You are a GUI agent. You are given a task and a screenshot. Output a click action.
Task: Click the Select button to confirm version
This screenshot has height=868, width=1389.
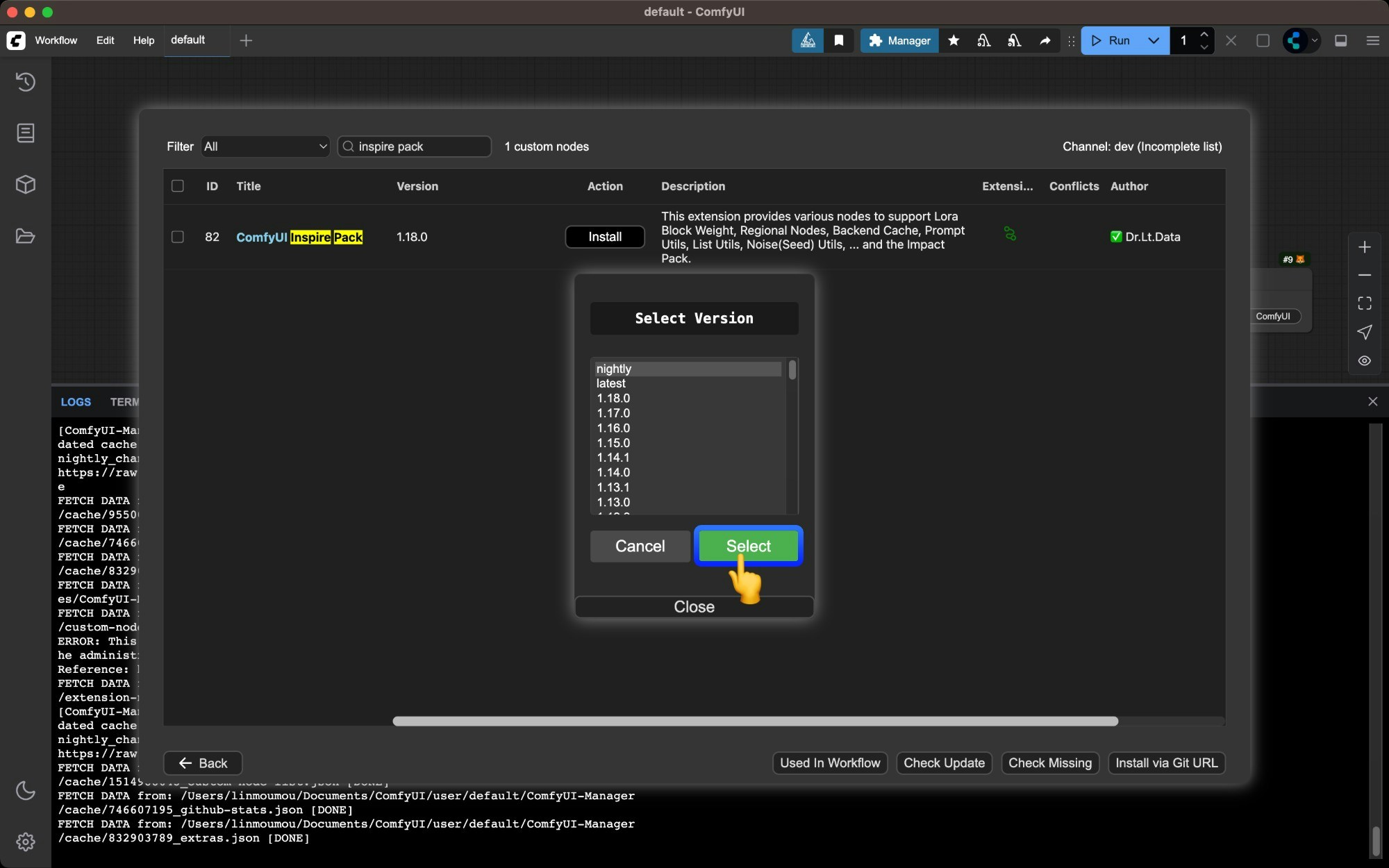pyautogui.click(x=748, y=546)
